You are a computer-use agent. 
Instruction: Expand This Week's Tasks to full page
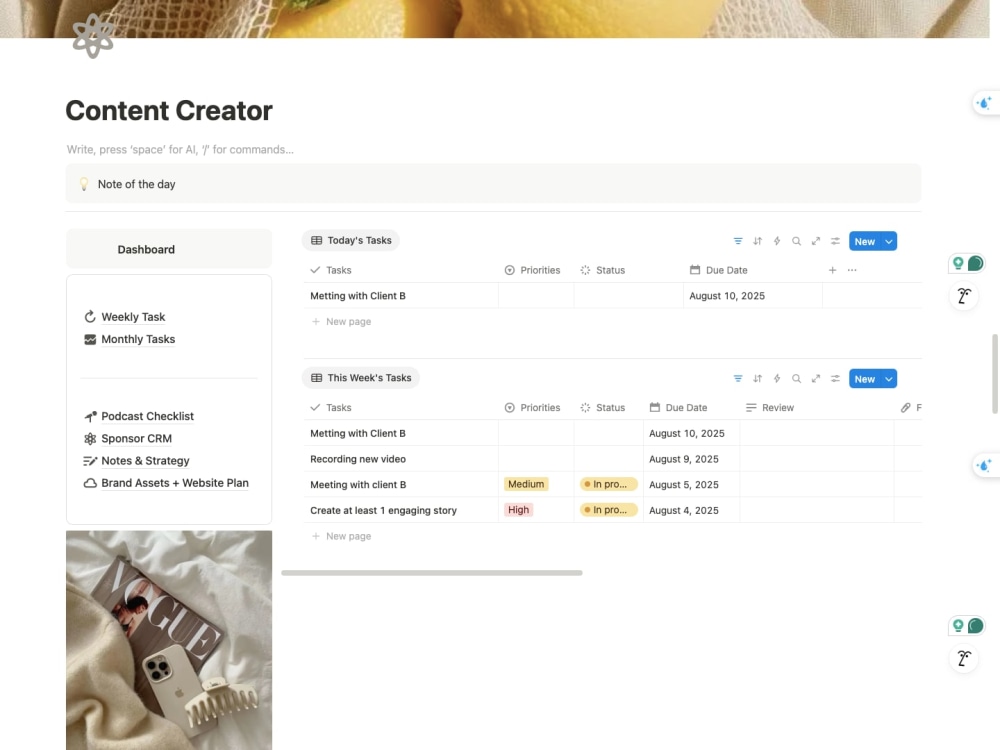pos(816,379)
